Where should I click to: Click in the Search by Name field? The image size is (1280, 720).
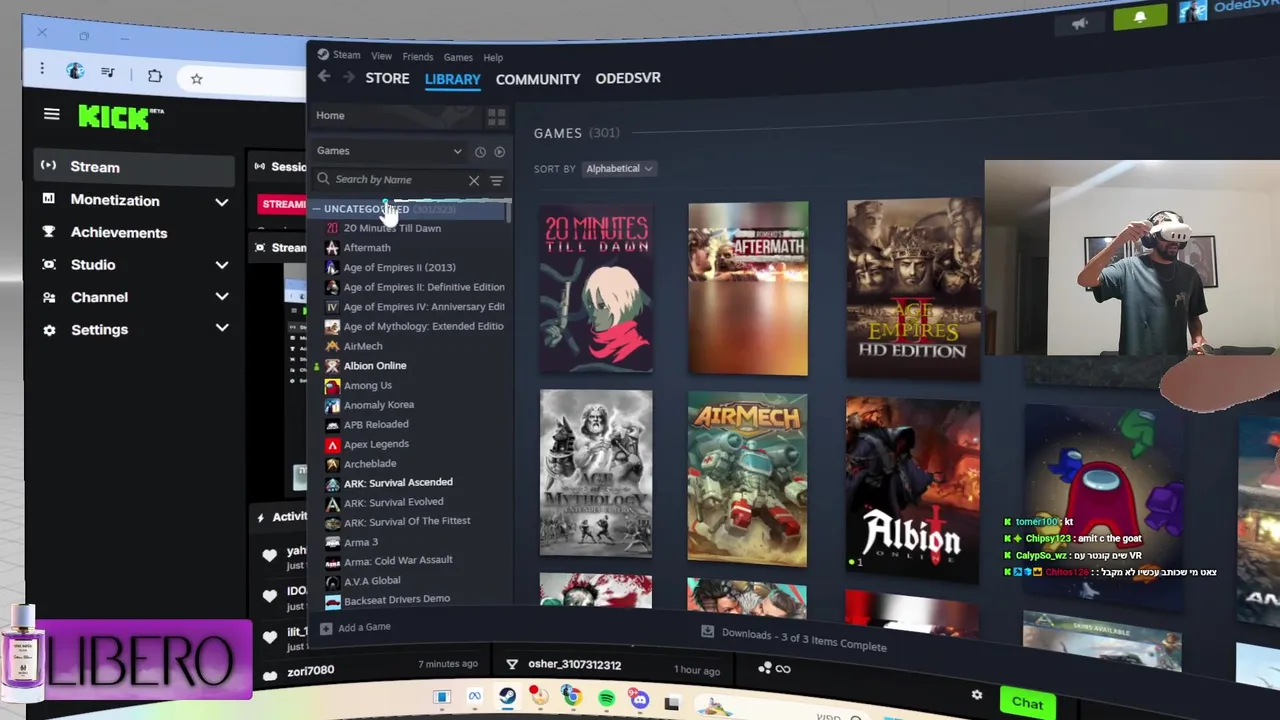[400, 180]
